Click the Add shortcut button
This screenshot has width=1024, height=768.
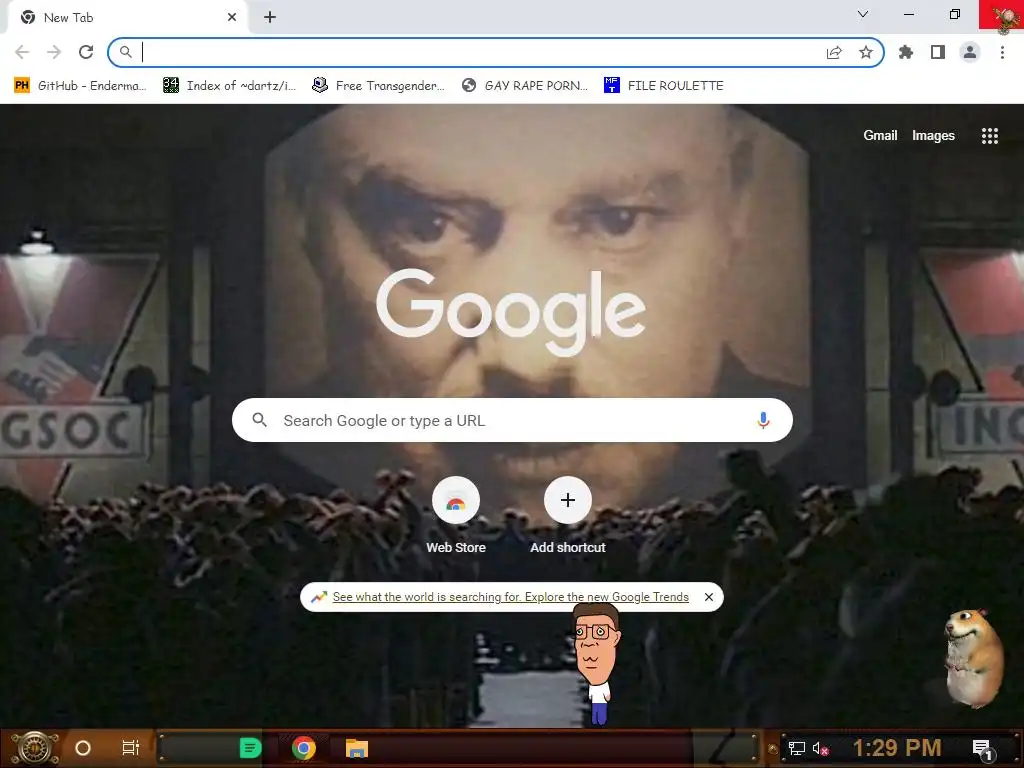click(x=568, y=515)
